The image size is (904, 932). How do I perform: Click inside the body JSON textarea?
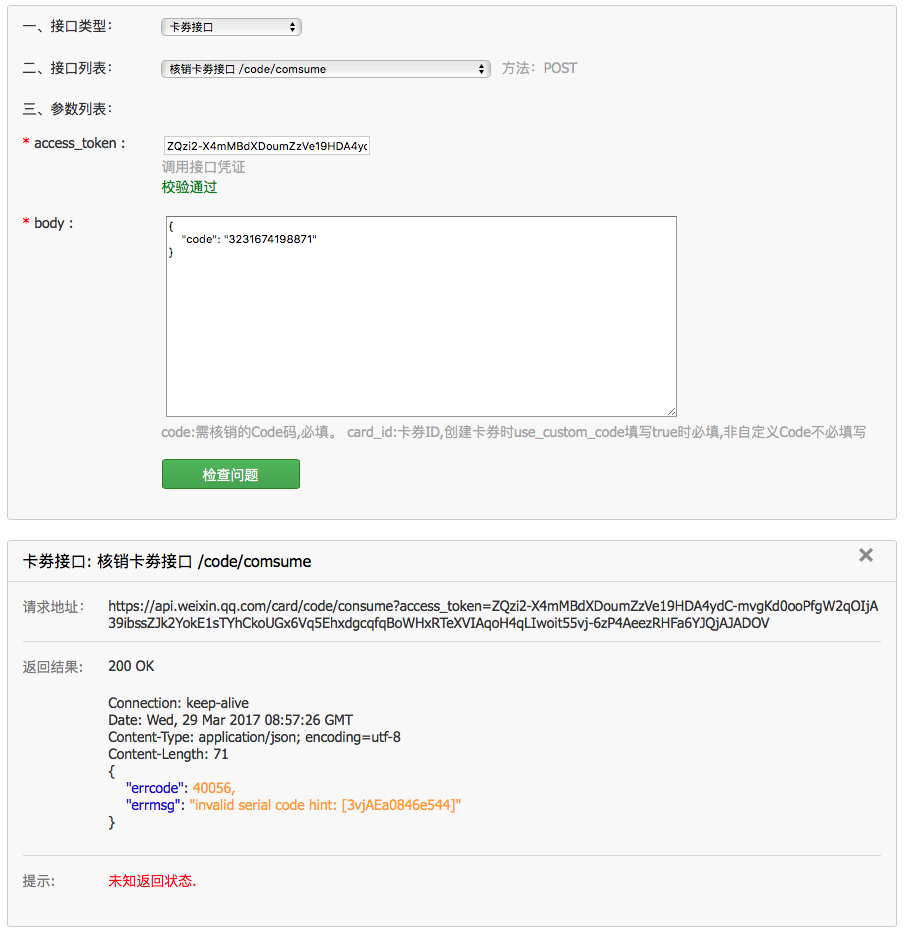(421, 316)
